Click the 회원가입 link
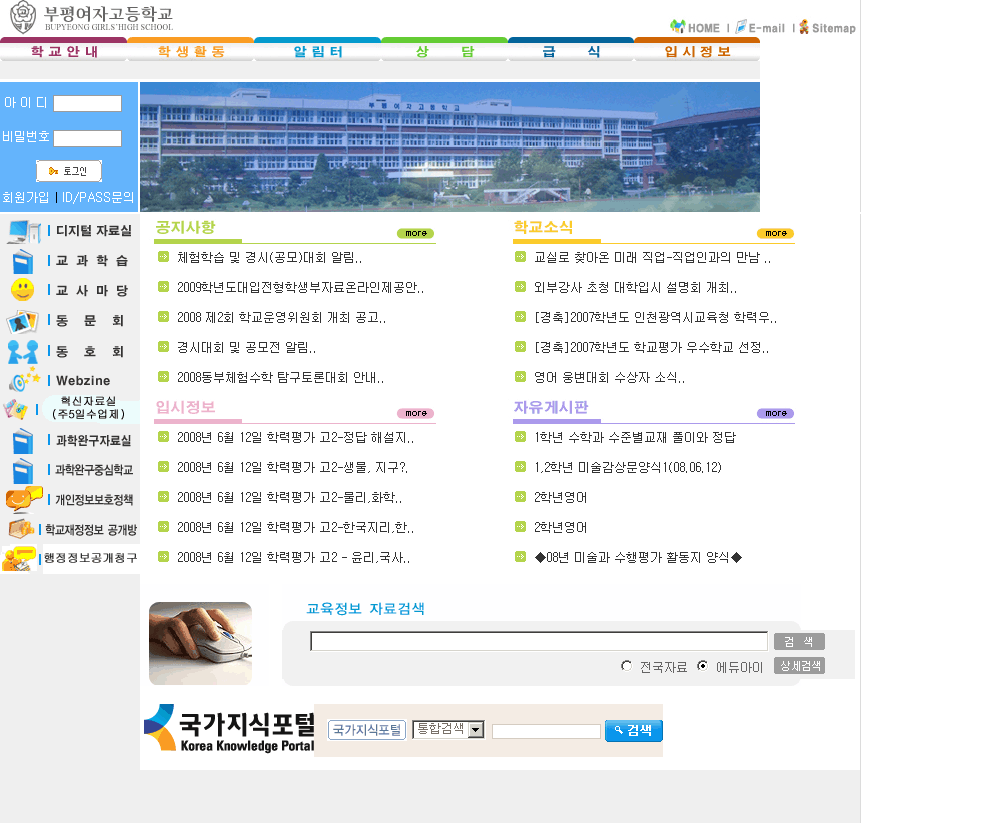This screenshot has height=823, width=1003. pyautogui.click(x=25, y=197)
